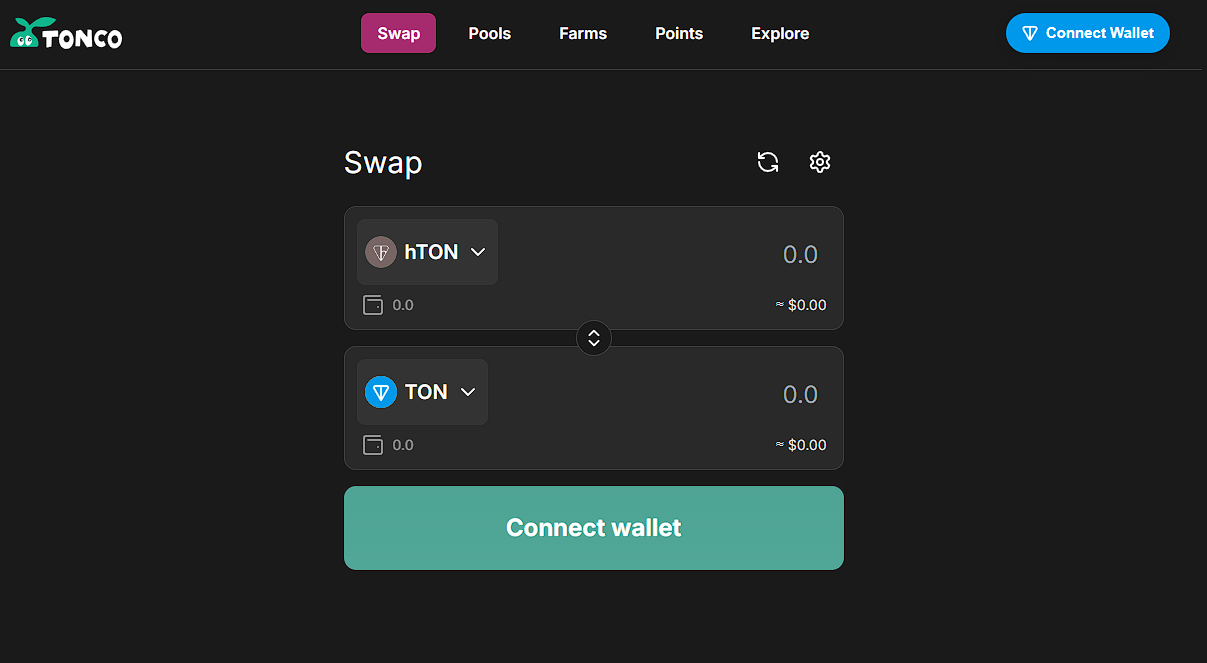The width and height of the screenshot is (1207, 663).
Task: Click the TON wallet balance icon
Action: (373, 445)
